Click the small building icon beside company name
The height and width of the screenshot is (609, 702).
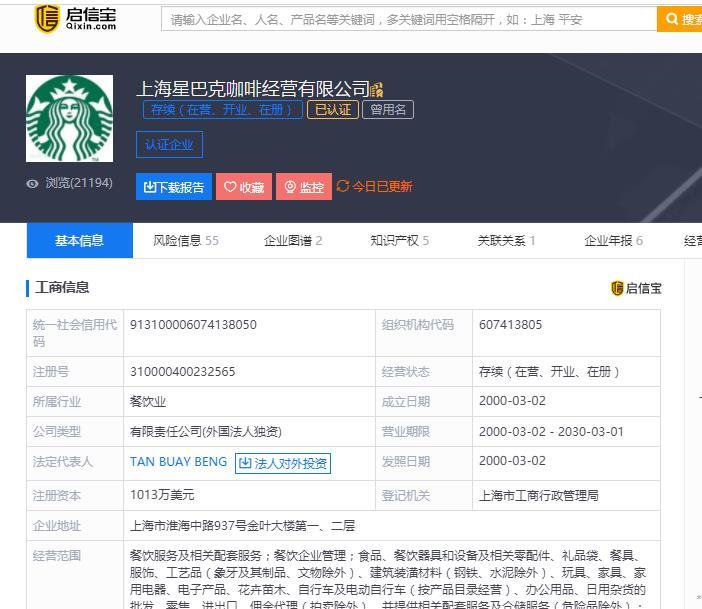point(377,90)
